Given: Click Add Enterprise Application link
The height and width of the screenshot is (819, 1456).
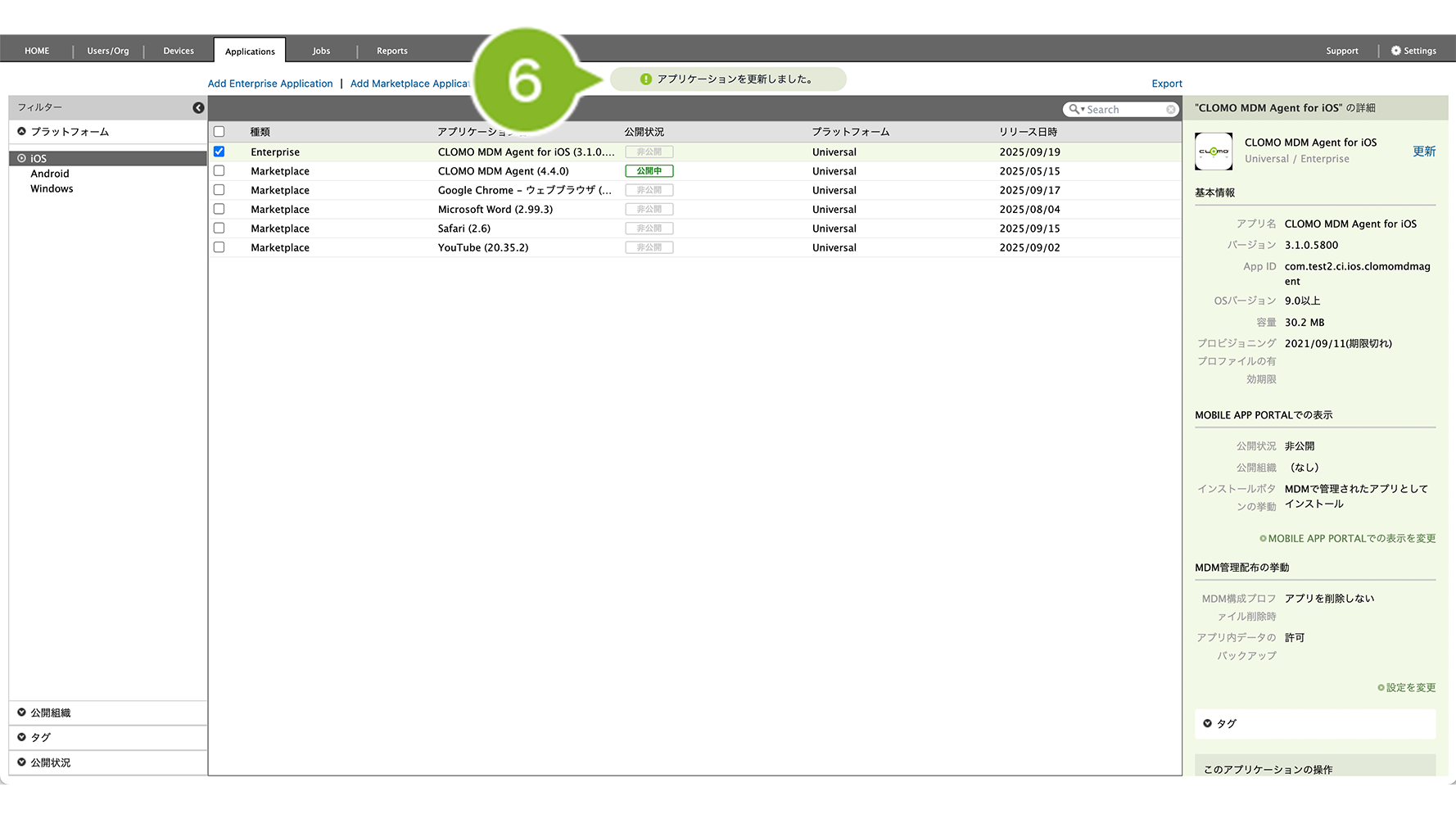Looking at the screenshot, I should click(270, 84).
